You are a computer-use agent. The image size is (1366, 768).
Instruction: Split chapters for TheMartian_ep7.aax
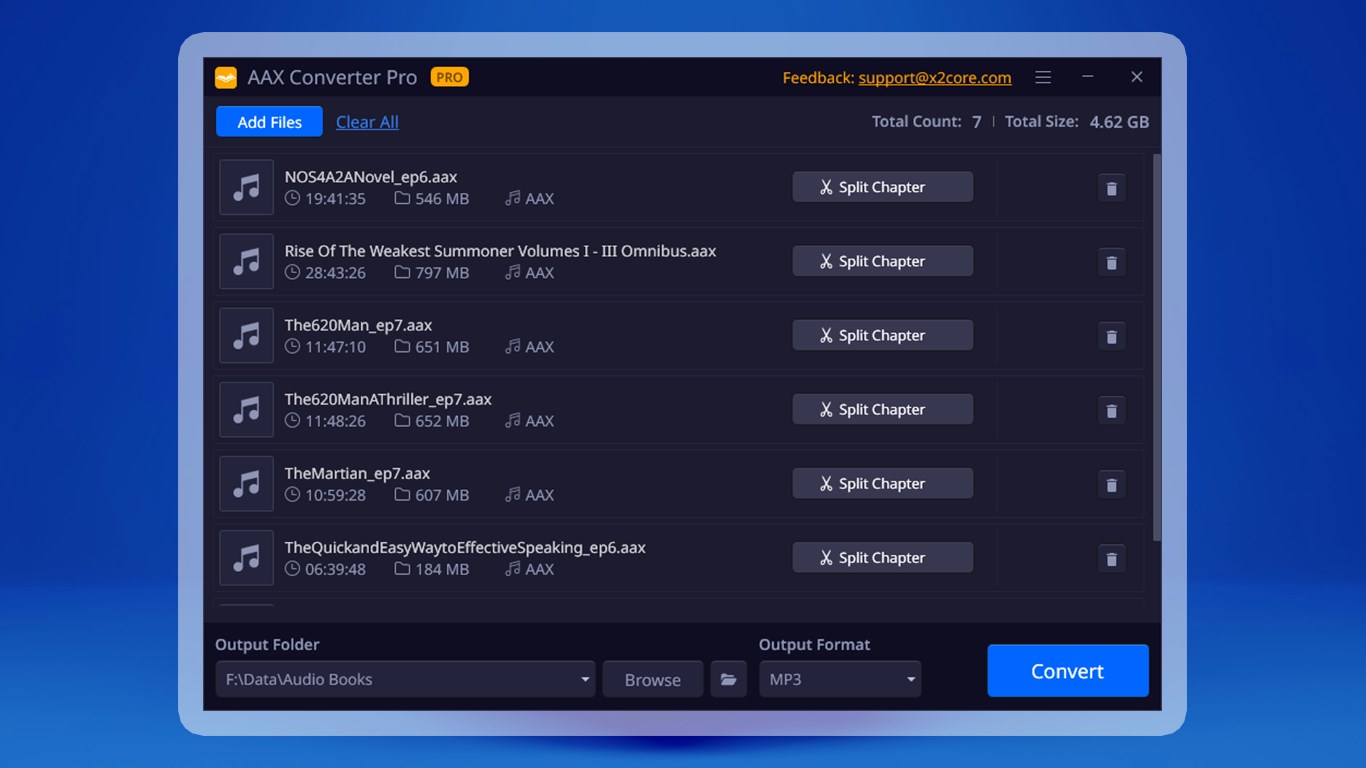882,483
